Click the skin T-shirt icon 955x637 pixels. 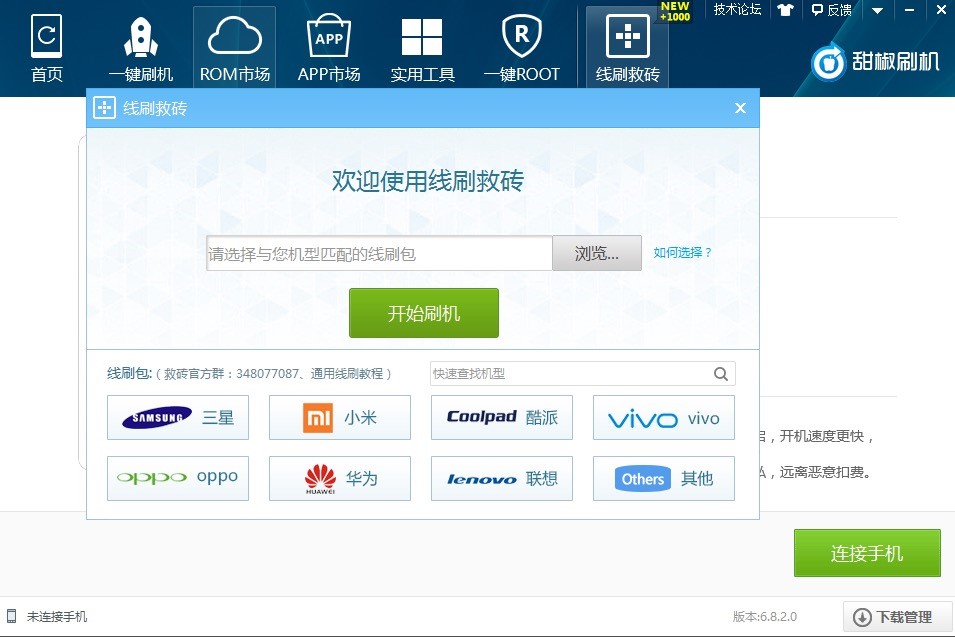[786, 10]
